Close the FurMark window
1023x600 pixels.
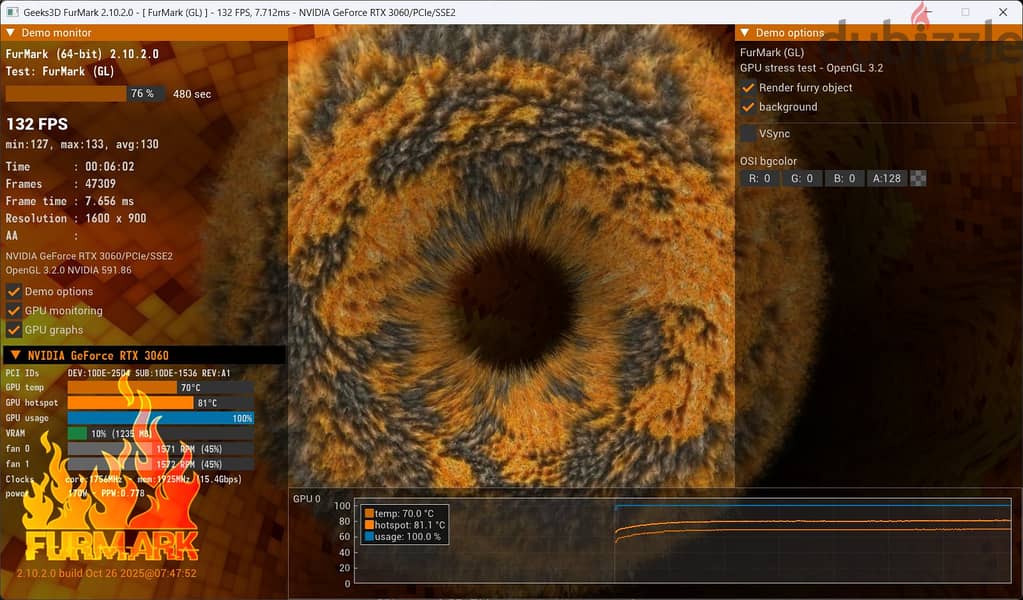pyautogui.click(x=1003, y=12)
